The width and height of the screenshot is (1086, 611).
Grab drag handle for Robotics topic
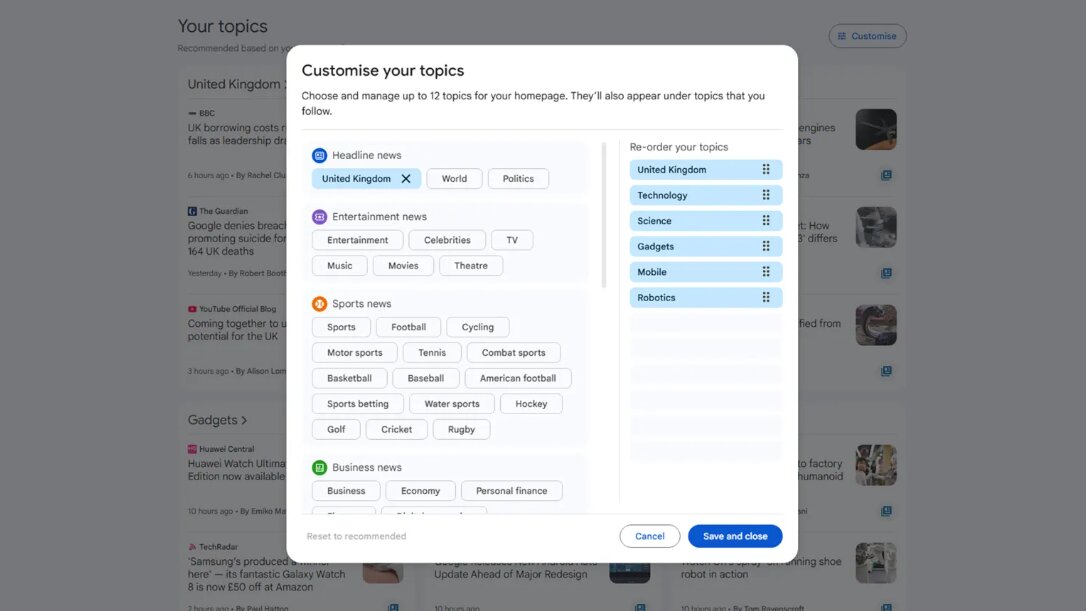(x=766, y=298)
